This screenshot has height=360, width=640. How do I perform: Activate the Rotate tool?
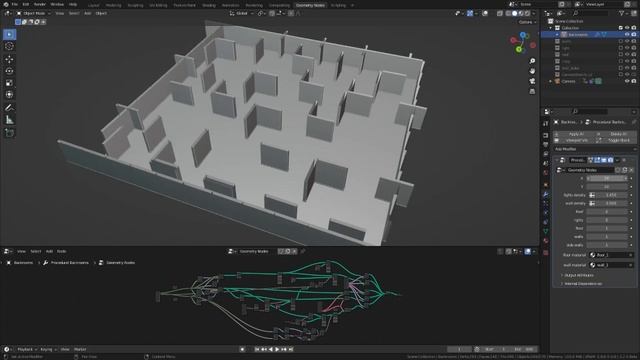click(x=9, y=71)
